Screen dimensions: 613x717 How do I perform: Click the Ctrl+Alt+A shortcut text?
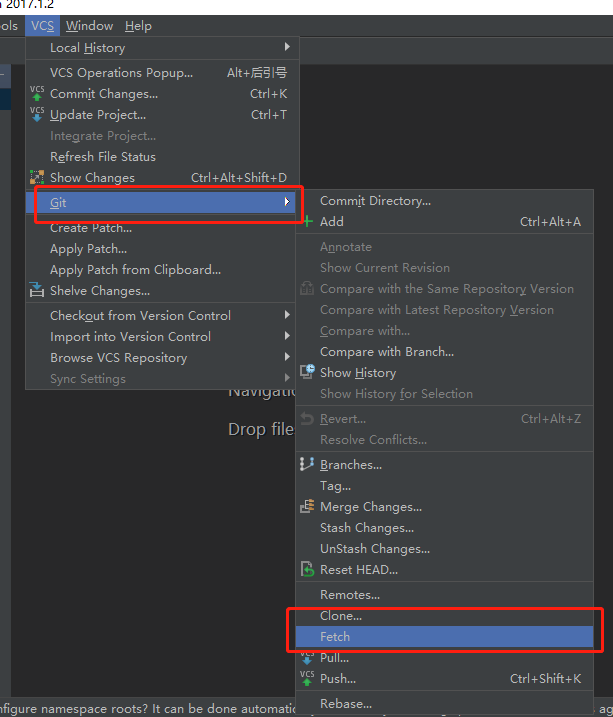(x=550, y=222)
